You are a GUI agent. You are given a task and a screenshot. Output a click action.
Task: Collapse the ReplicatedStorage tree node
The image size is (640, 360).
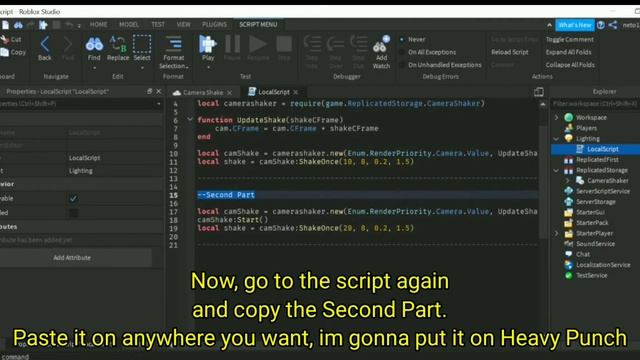pyautogui.click(x=556, y=171)
